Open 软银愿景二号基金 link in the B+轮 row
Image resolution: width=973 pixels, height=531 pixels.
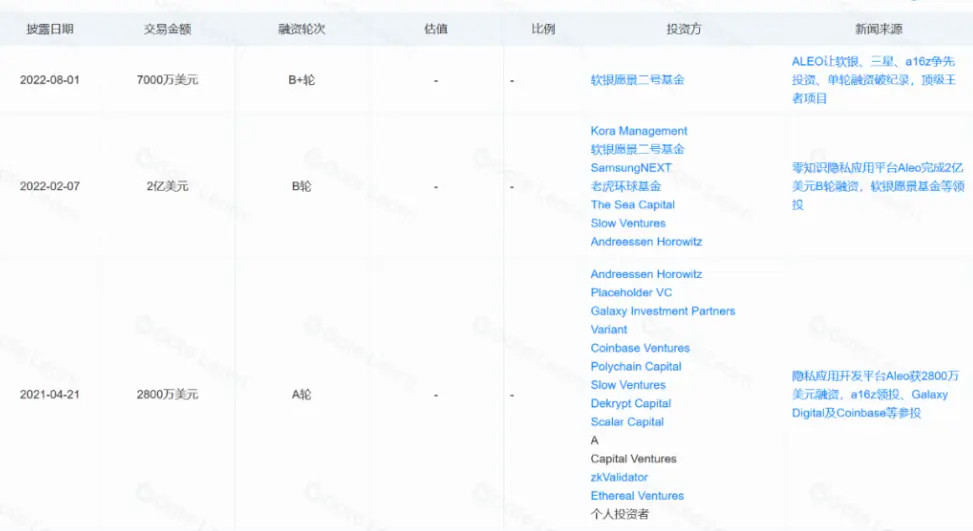pos(637,79)
